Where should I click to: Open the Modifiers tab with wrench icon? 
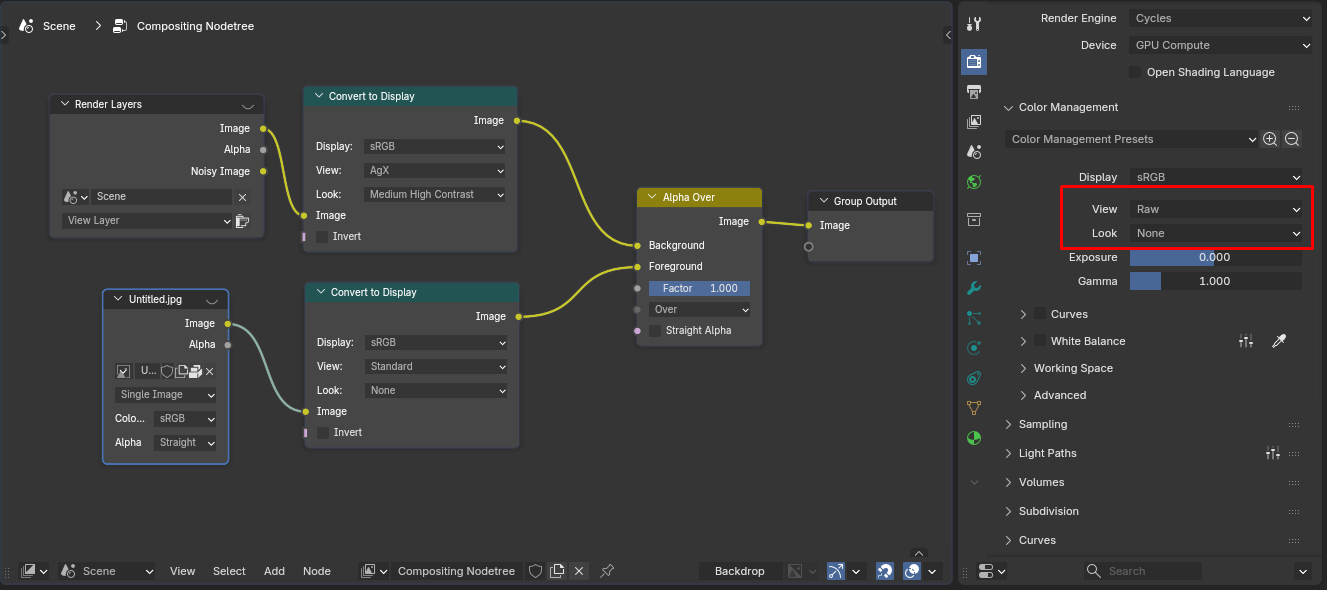974,288
